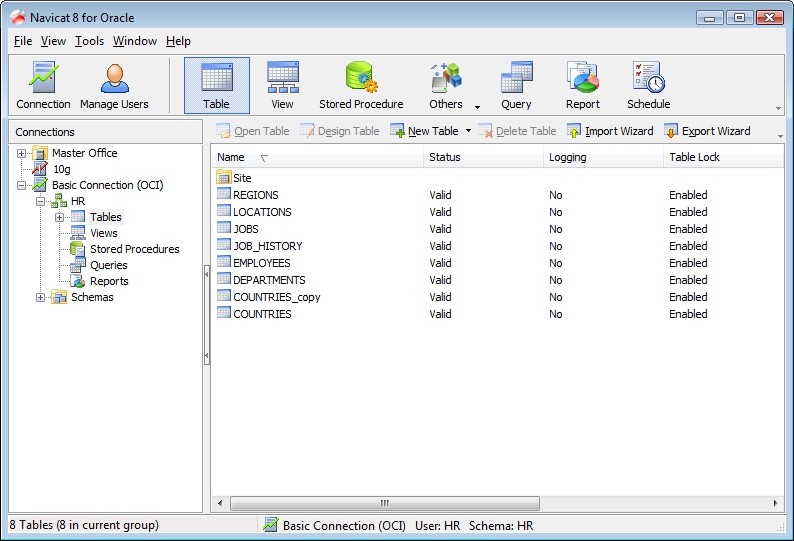
Task: Click the scrollbar left arrow
Action: pyautogui.click(x=220, y=503)
